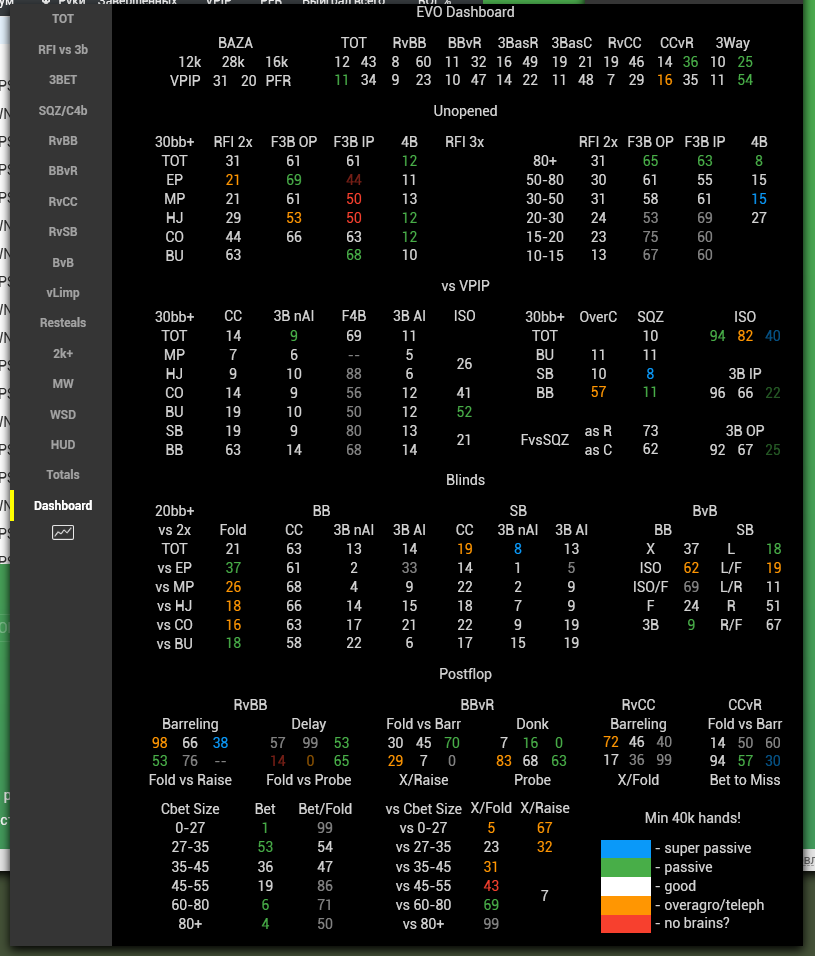The image size is (815, 956).
Task: Click the Delay label under RvBB
Action: 308,724
